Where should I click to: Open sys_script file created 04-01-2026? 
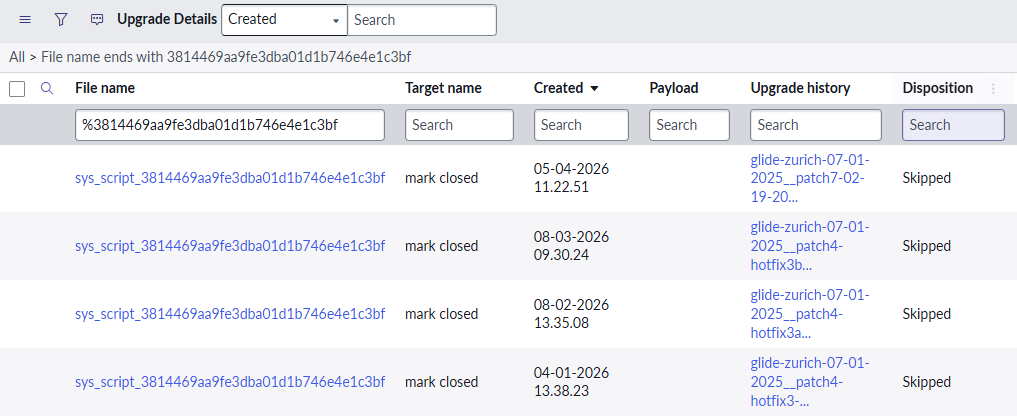point(230,382)
